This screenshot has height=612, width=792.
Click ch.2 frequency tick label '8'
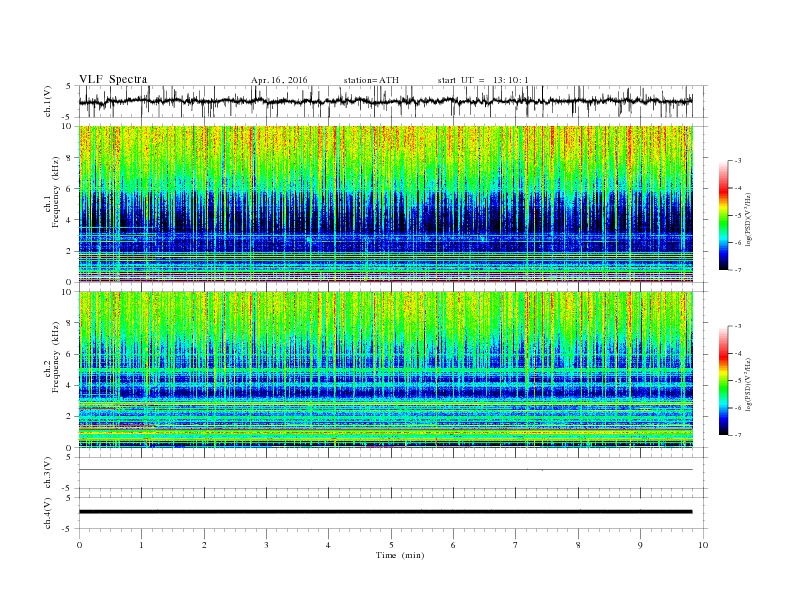point(70,323)
